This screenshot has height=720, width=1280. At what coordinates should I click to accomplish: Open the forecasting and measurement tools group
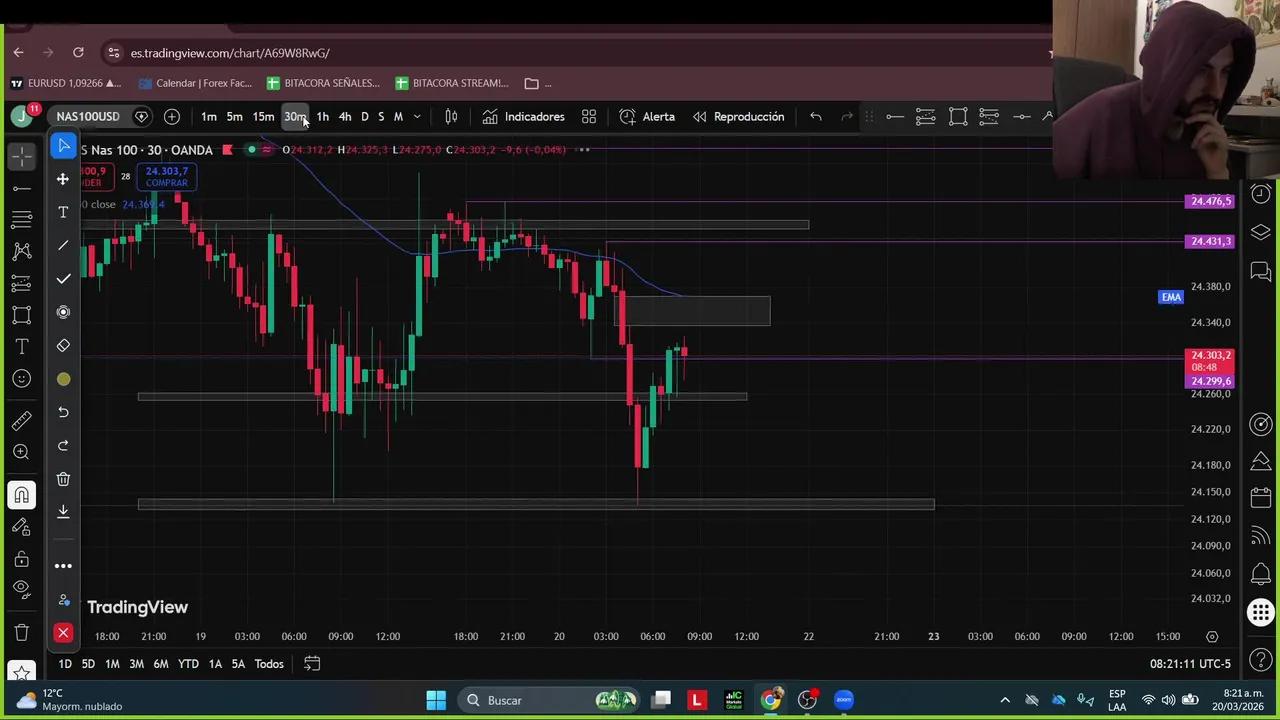[x=21, y=283]
